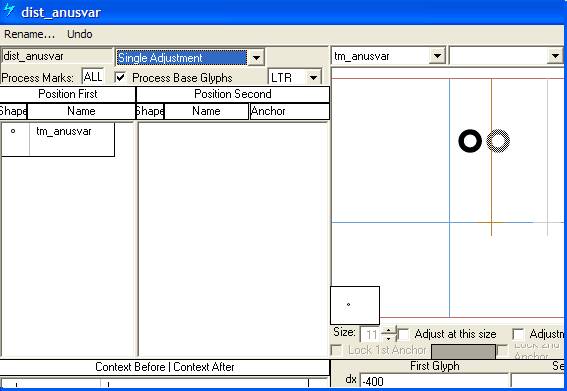Viewport: 567px width, 391px height.
Task: Toggle the Process Base Glyphs checkbox
Action: point(120,77)
